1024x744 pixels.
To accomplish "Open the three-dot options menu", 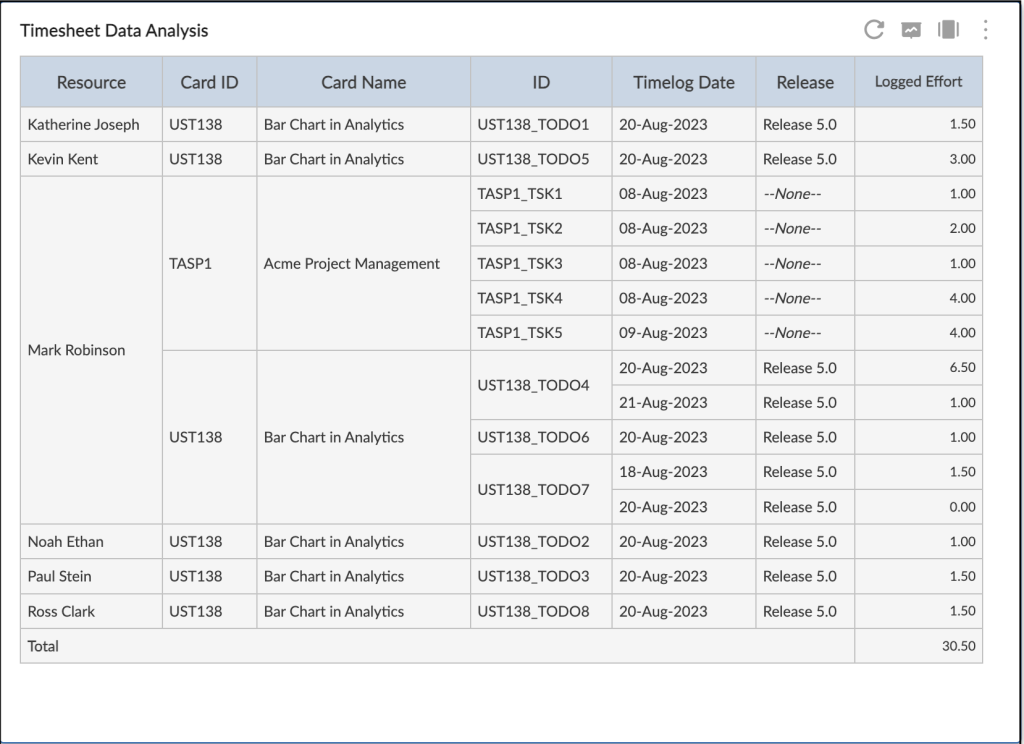I will (x=984, y=30).
